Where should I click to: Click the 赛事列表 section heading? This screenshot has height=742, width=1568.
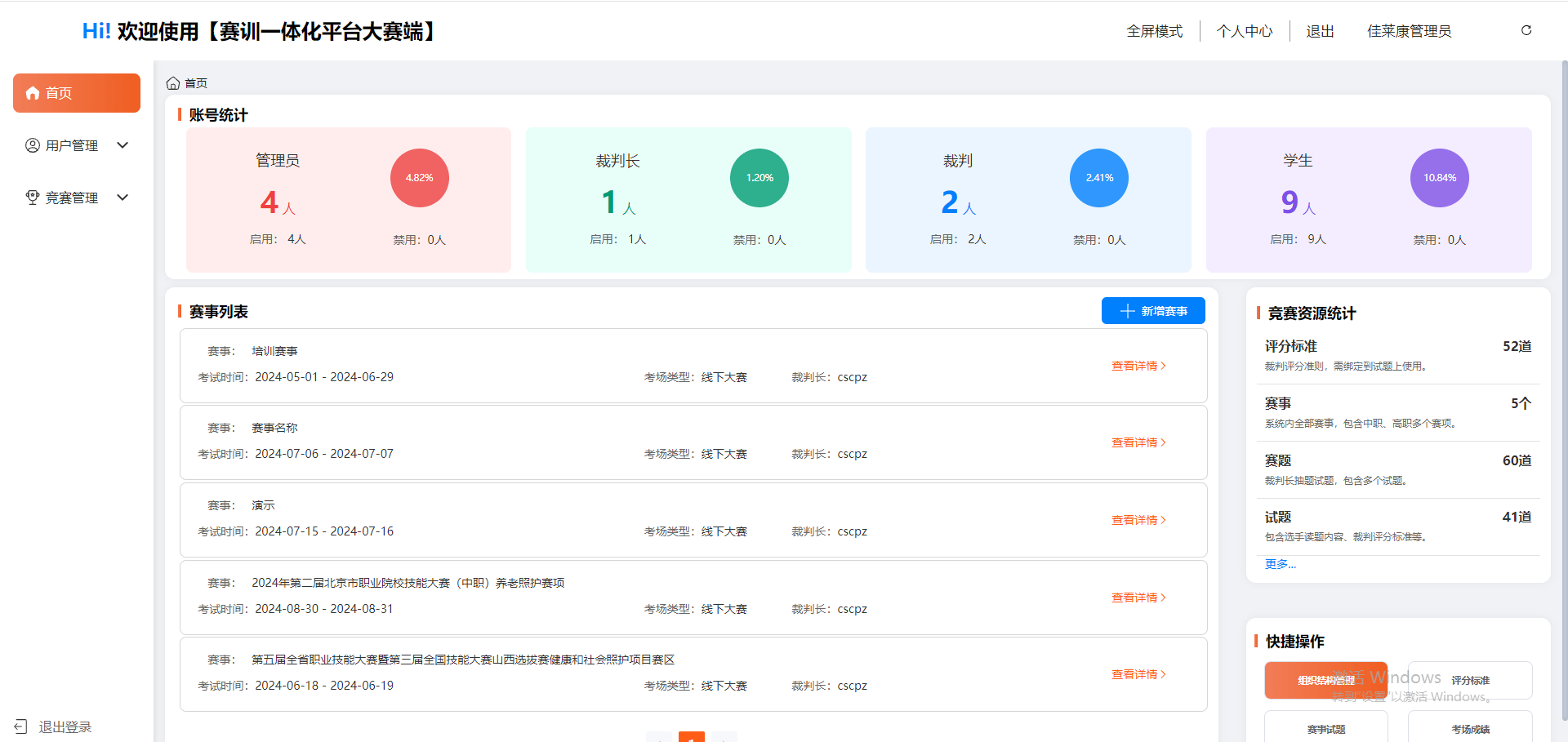[218, 312]
